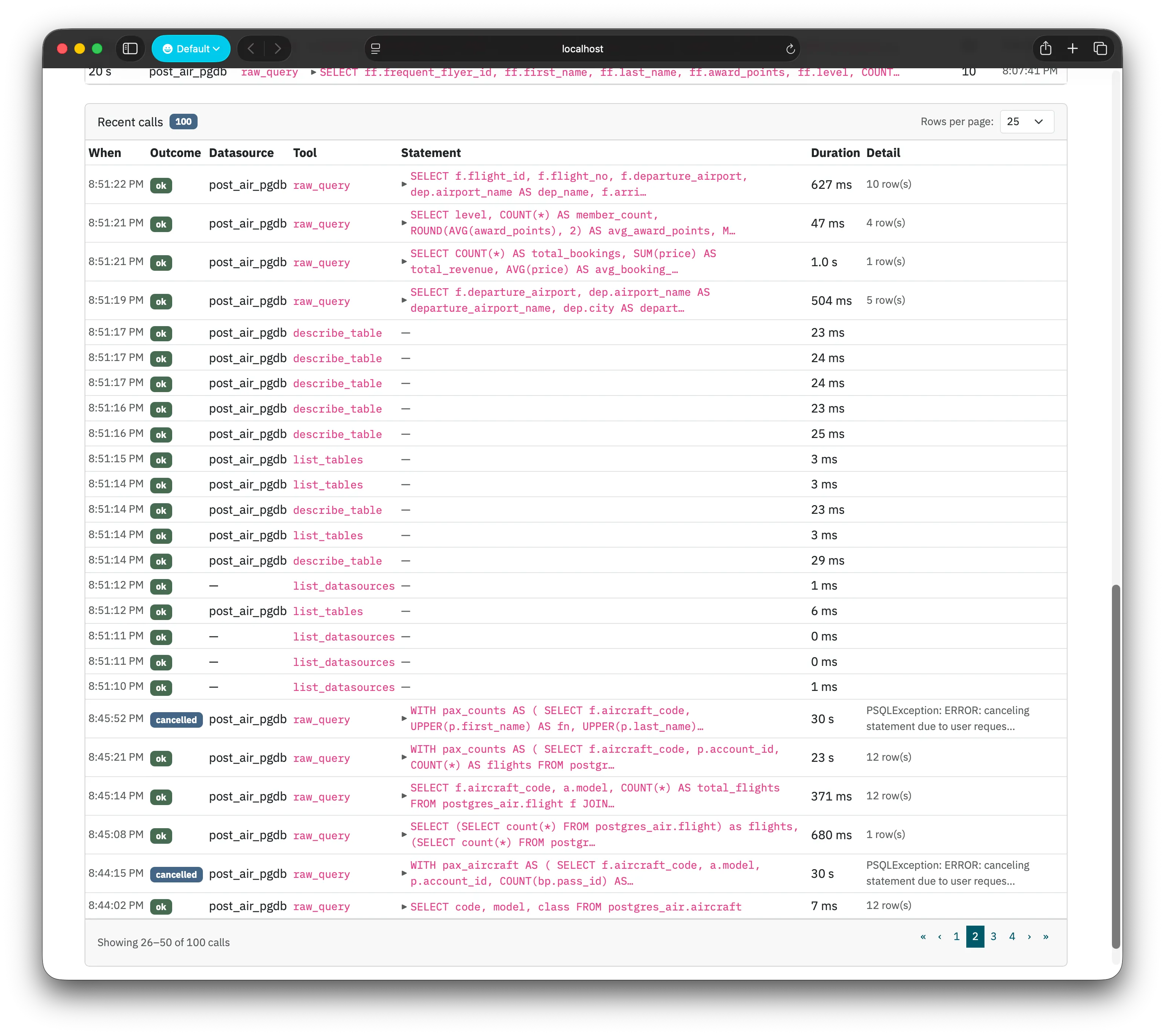Add a new tab with plus icon
The image size is (1165, 1036).
(x=1072, y=49)
